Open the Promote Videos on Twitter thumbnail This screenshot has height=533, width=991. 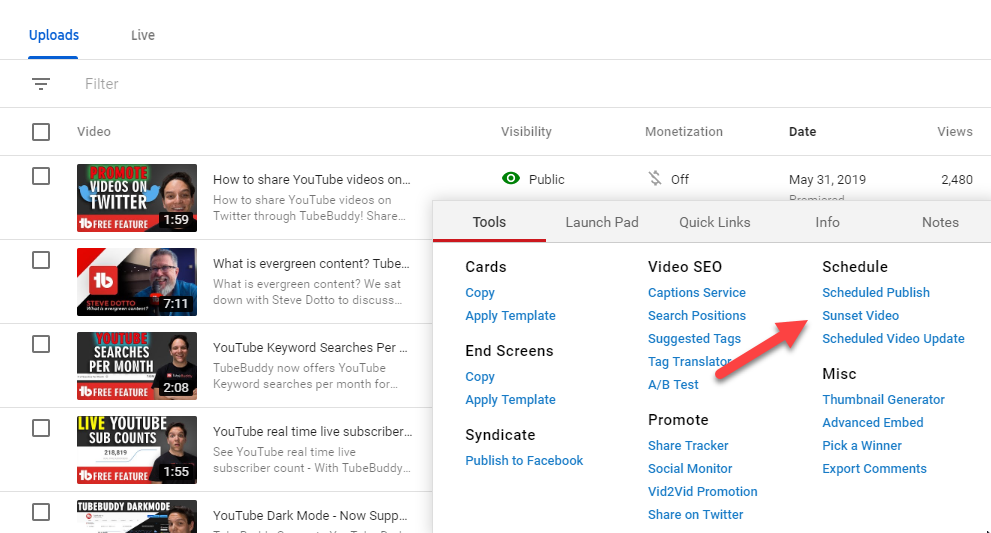coord(136,198)
